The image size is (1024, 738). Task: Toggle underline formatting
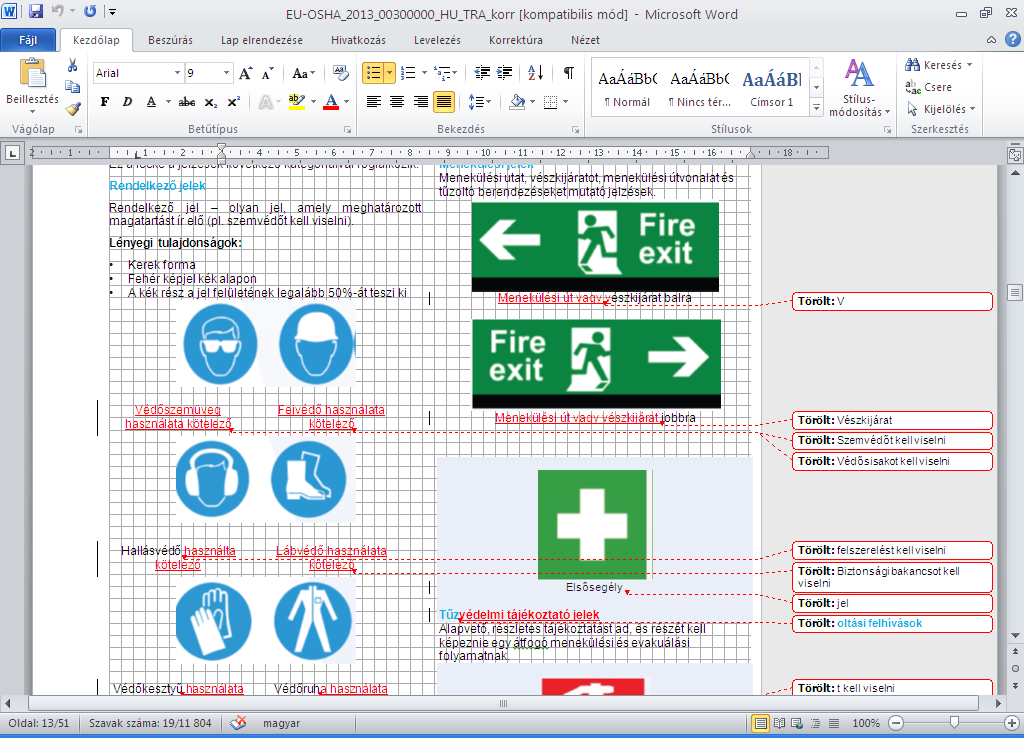click(x=152, y=102)
